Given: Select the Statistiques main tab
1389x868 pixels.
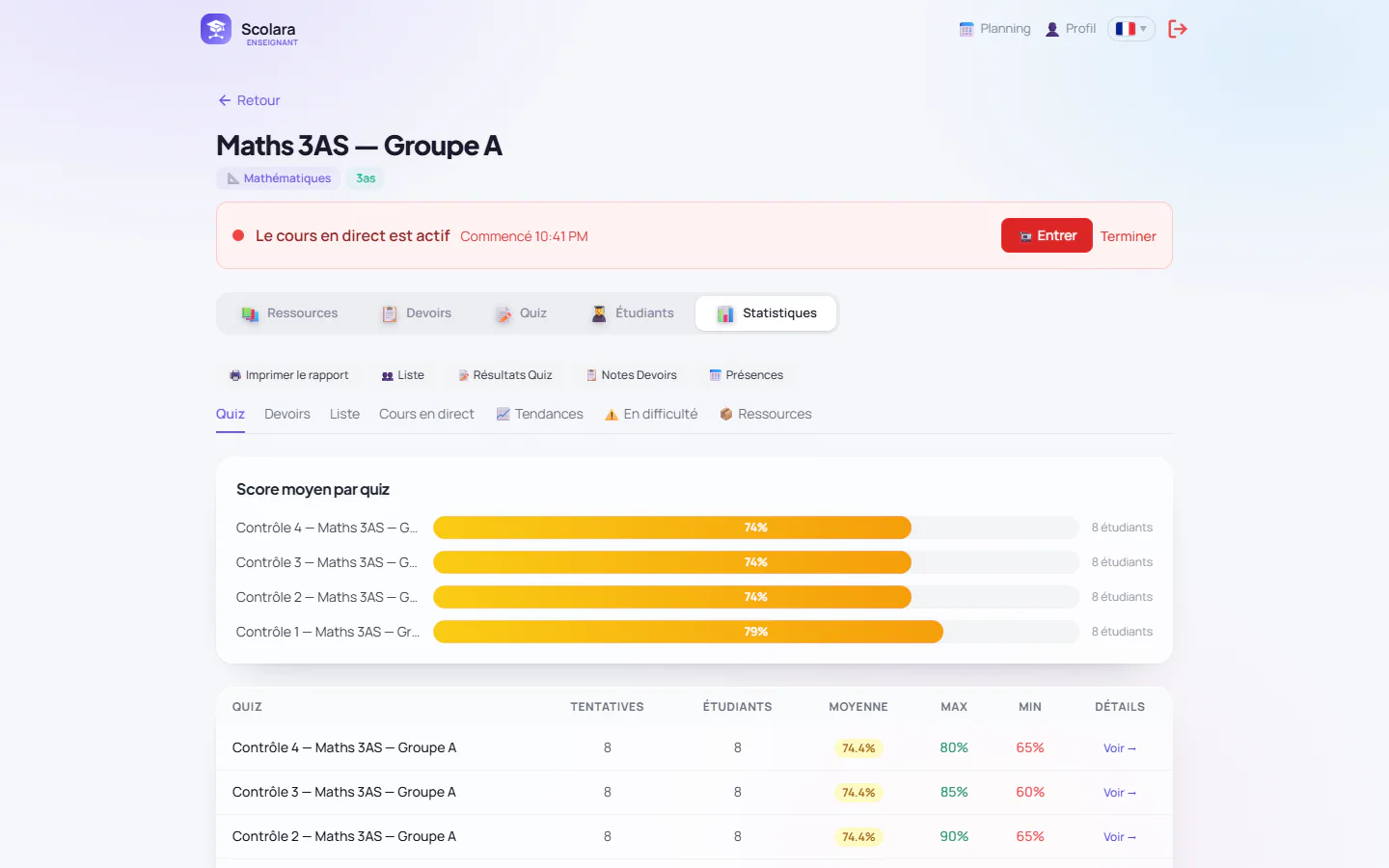Looking at the screenshot, I should (x=766, y=313).
